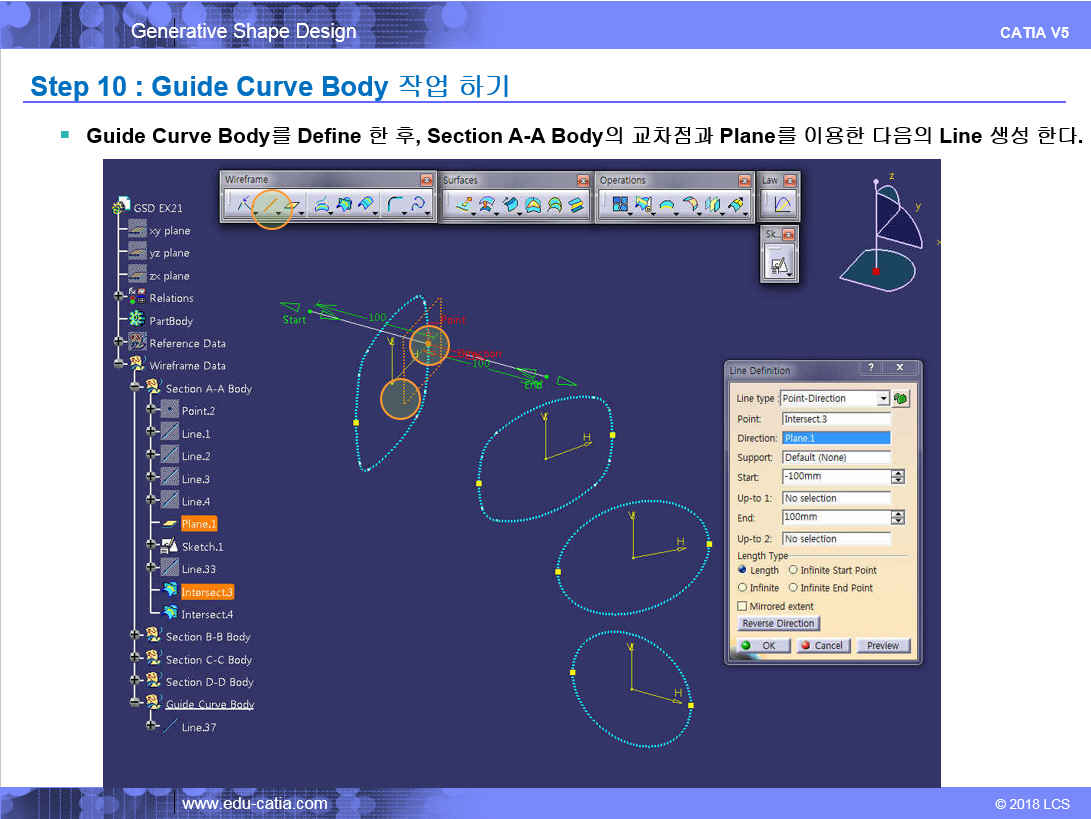Viewport: 1091px width, 819px height.
Task: Click the Start value spinner arrows
Action: [897, 477]
